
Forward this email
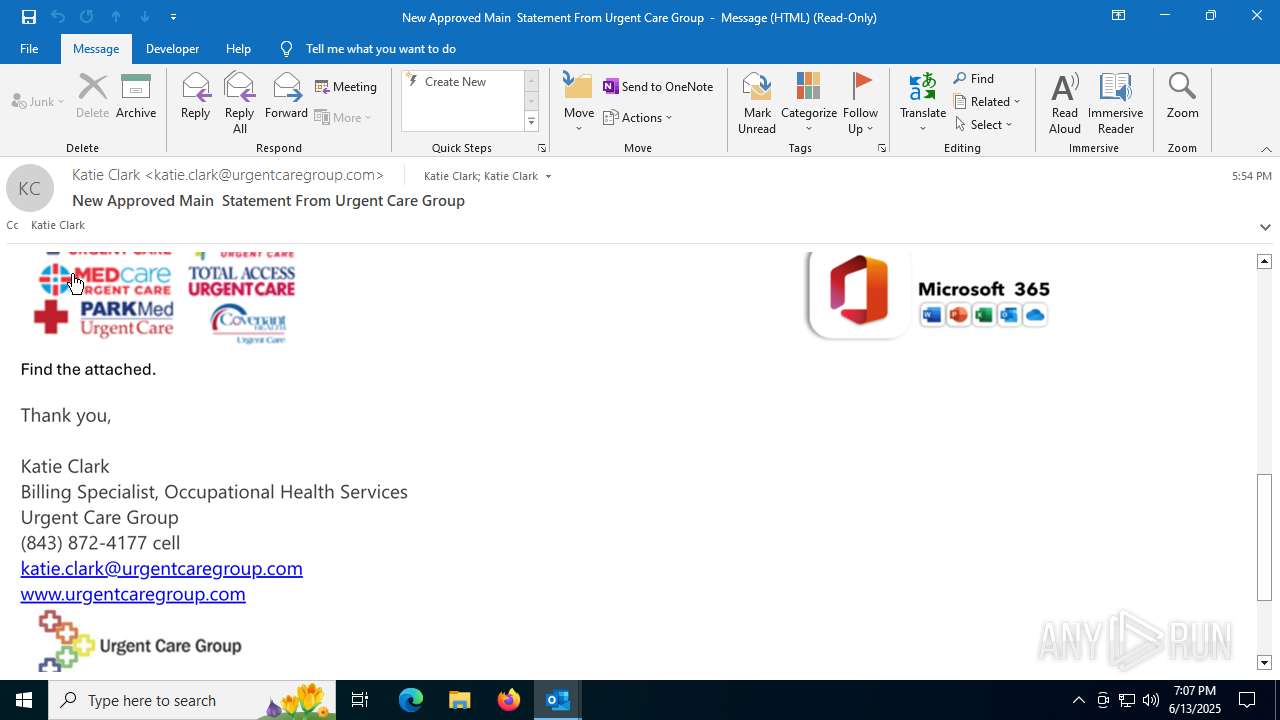coord(286,97)
